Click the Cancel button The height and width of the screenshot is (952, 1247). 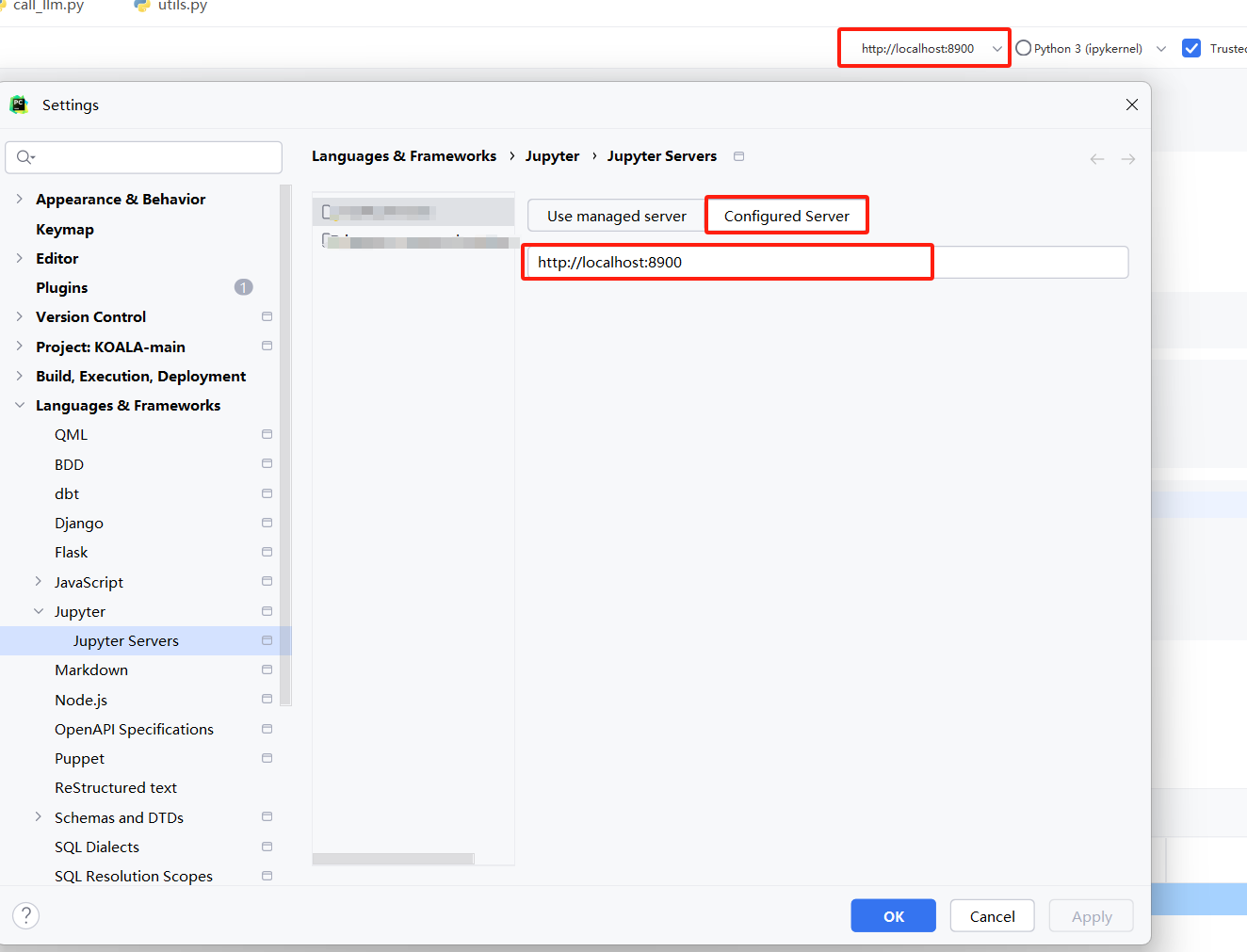(x=992, y=916)
